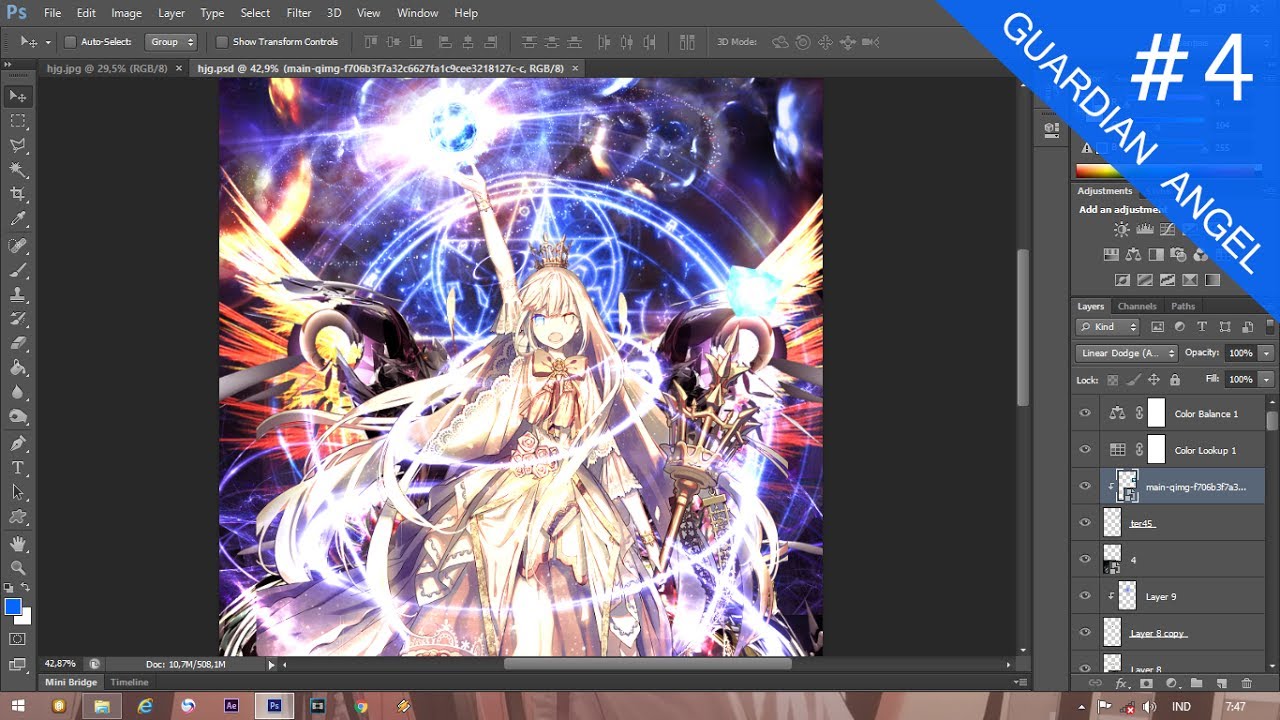Hide the ter45 layer
The width and height of the screenshot is (1280, 720).
[x=1085, y=523]
